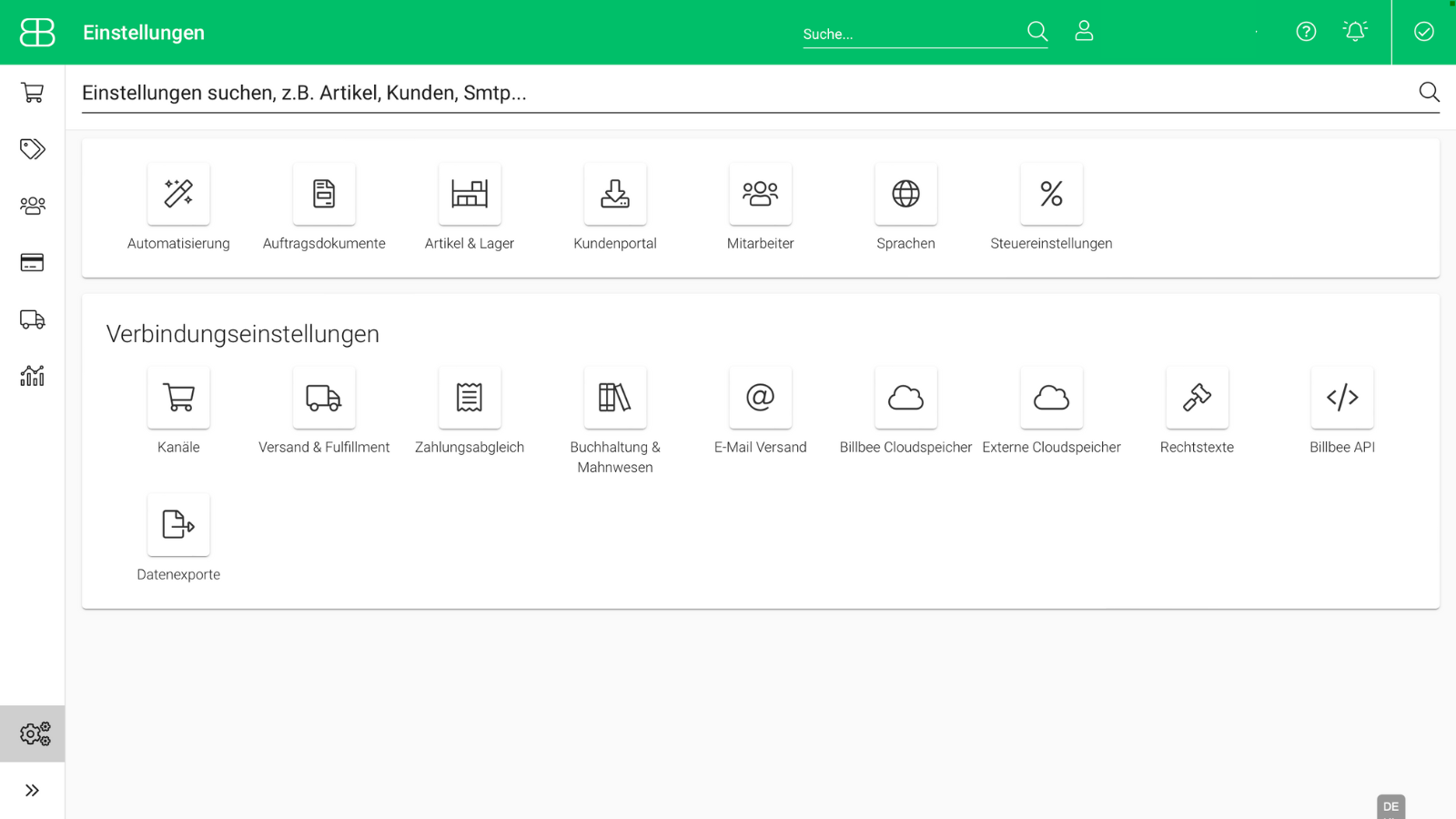1456x819 pixels.
Task: Open the Zahlungsabgleich receipt tile
Action: [x=470, y=398]
